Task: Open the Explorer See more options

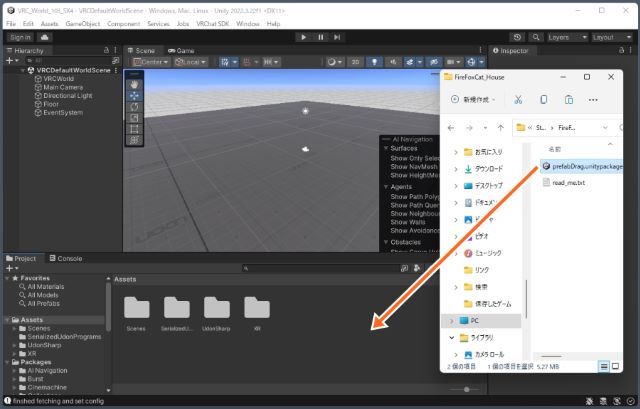Action: click(x=593, y=100)
